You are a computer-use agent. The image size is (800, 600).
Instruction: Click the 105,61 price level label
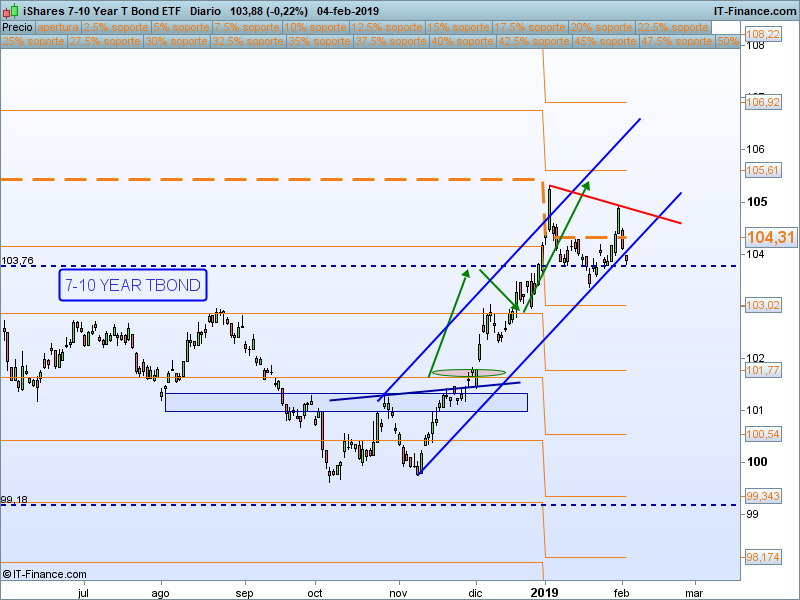point(762,170)
